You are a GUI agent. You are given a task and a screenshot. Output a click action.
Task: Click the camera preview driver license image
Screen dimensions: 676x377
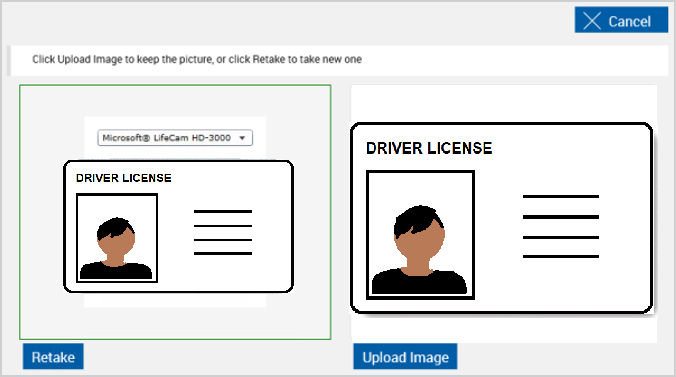click(x=178, y=226)
